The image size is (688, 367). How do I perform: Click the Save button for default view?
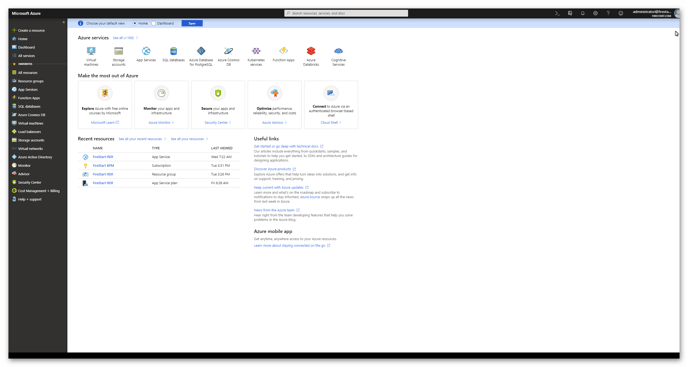[192, 23]
